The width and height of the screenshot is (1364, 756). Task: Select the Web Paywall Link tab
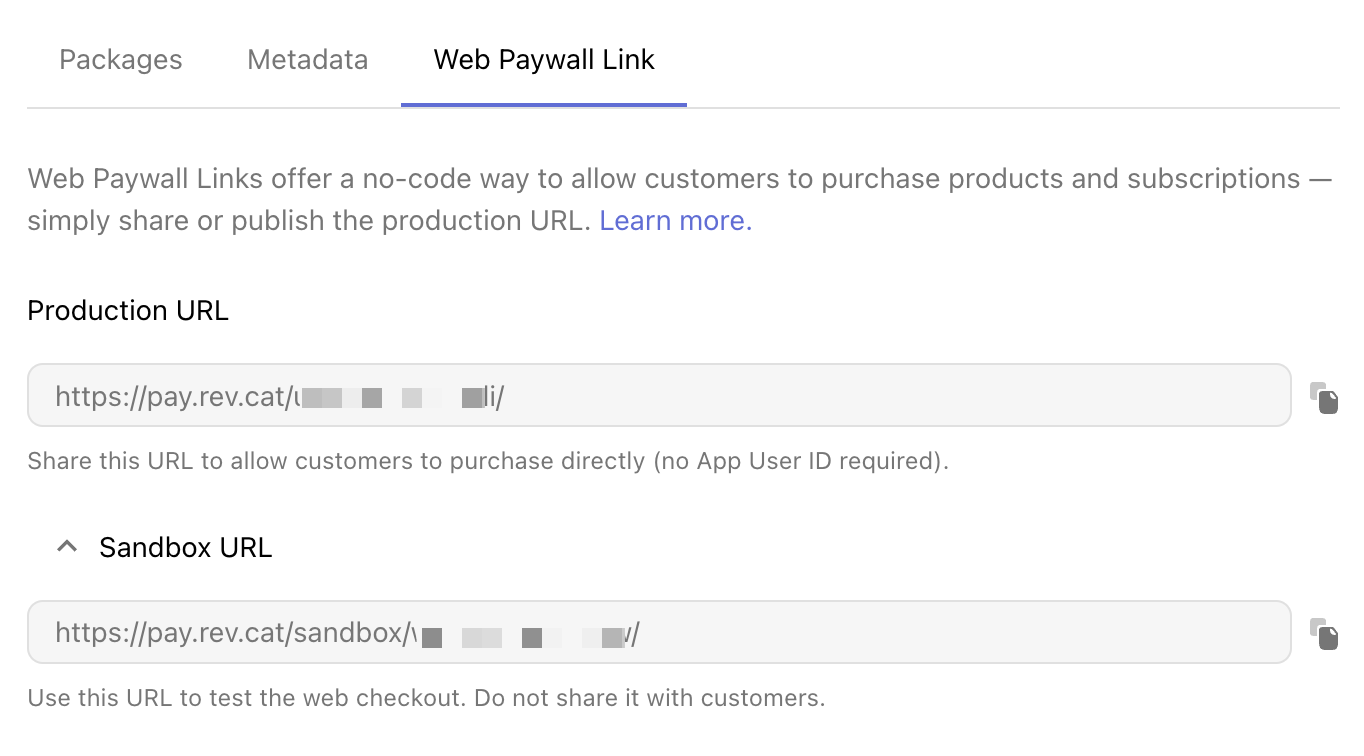[544, 60]
